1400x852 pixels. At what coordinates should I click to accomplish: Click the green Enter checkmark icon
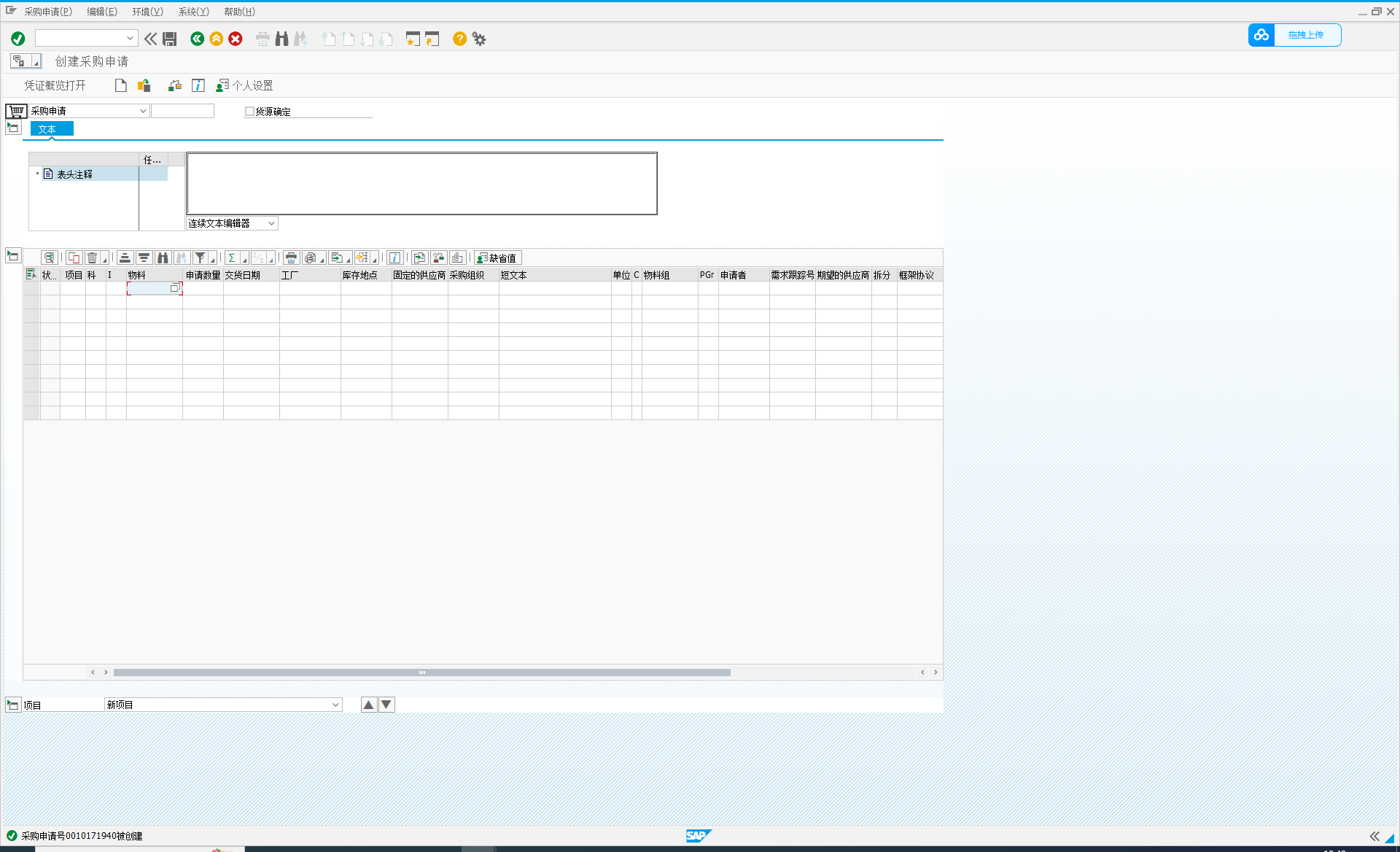pos(18,39)
